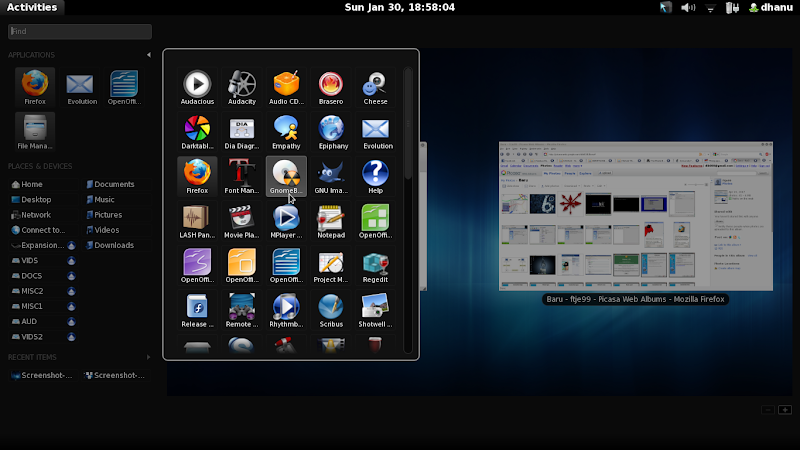Image resolution: width=800 pixels, height=450 pixels.
Task: Open Cheese webcam app
Action: 375,88
